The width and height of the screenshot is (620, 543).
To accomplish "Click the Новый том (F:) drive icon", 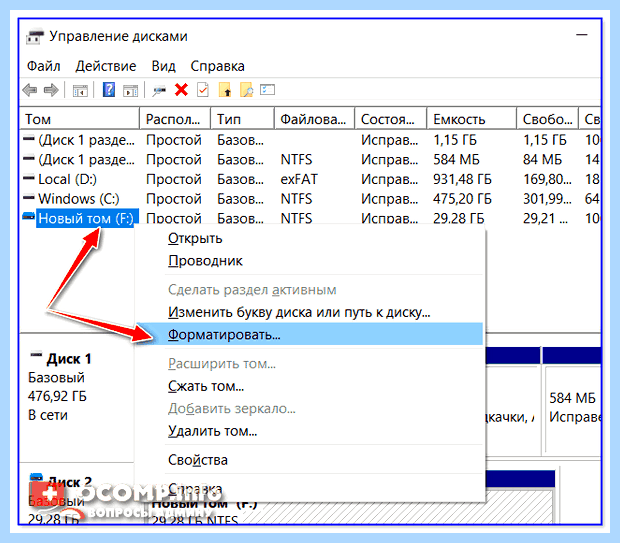I will click(x=29, y=216).
